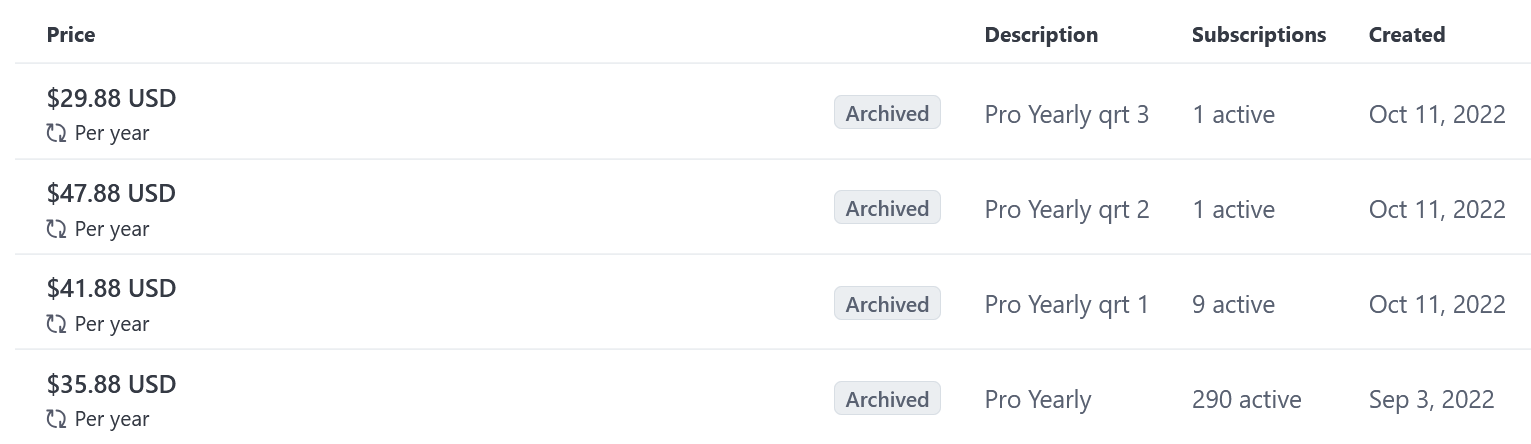Click the Pro Yearly qrt 2 description
Screen dimensions: 1531x444
(1067, 209)
